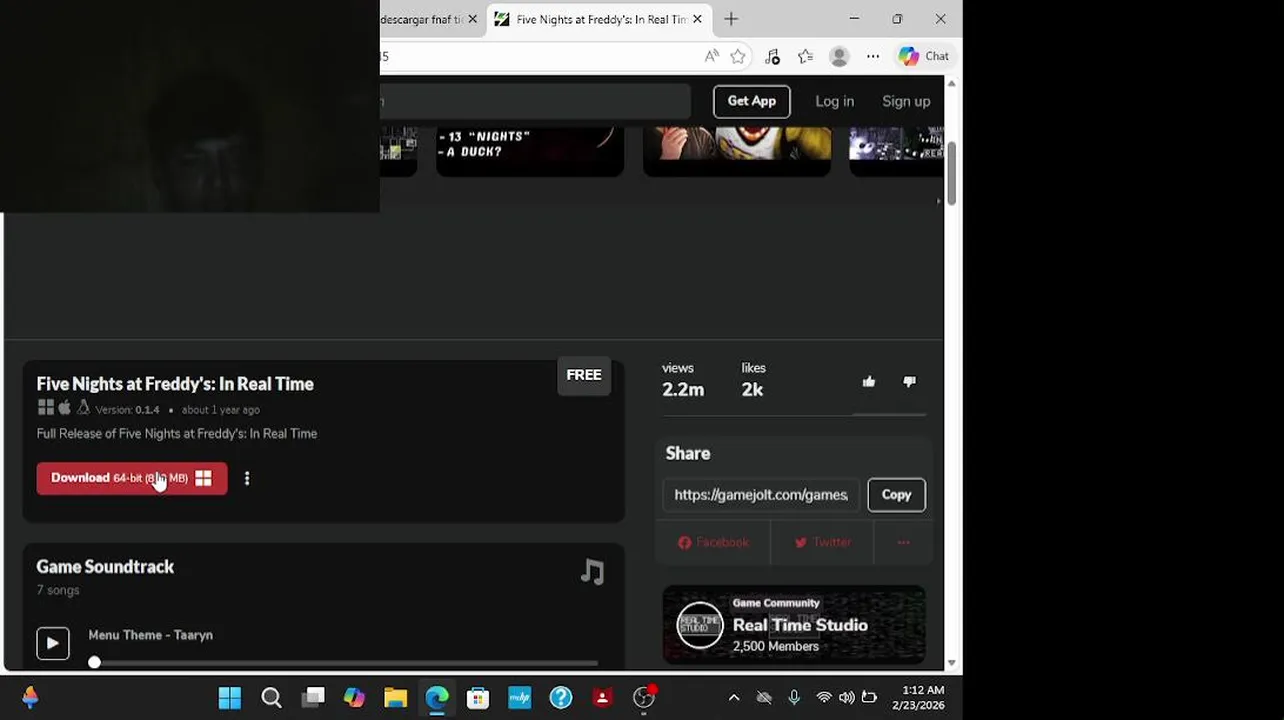Open Task View on the taskbar
Screen dimensions: 1284x720
[313, 697]
